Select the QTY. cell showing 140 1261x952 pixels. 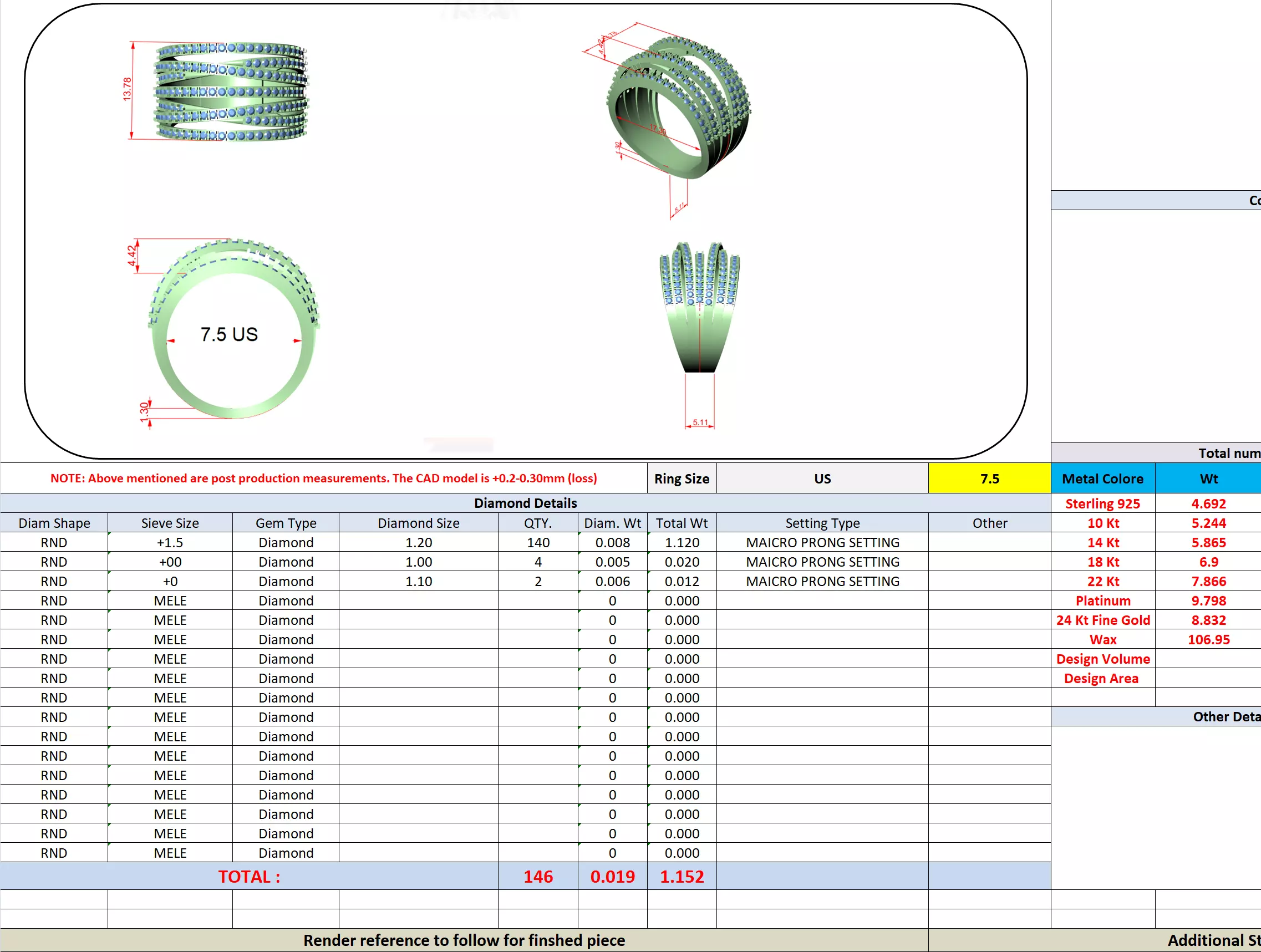pyautogui.click(x=537, y=542)
